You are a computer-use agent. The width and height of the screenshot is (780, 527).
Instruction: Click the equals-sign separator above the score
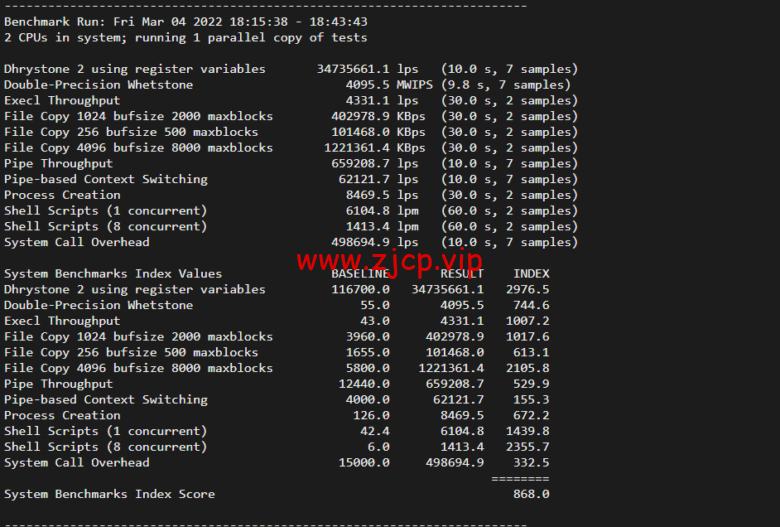point(520,479)
